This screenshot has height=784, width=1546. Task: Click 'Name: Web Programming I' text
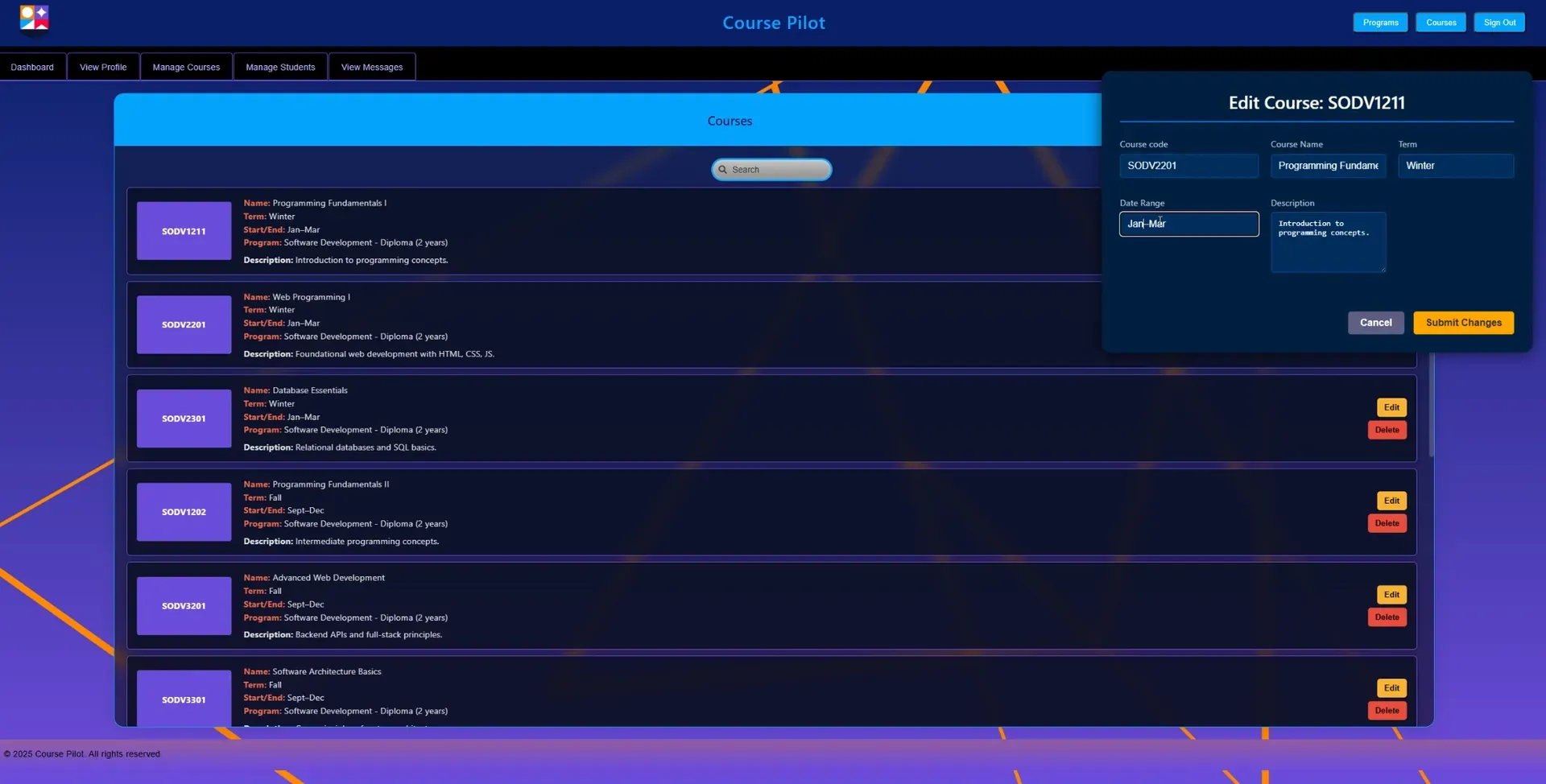[296, 297]
